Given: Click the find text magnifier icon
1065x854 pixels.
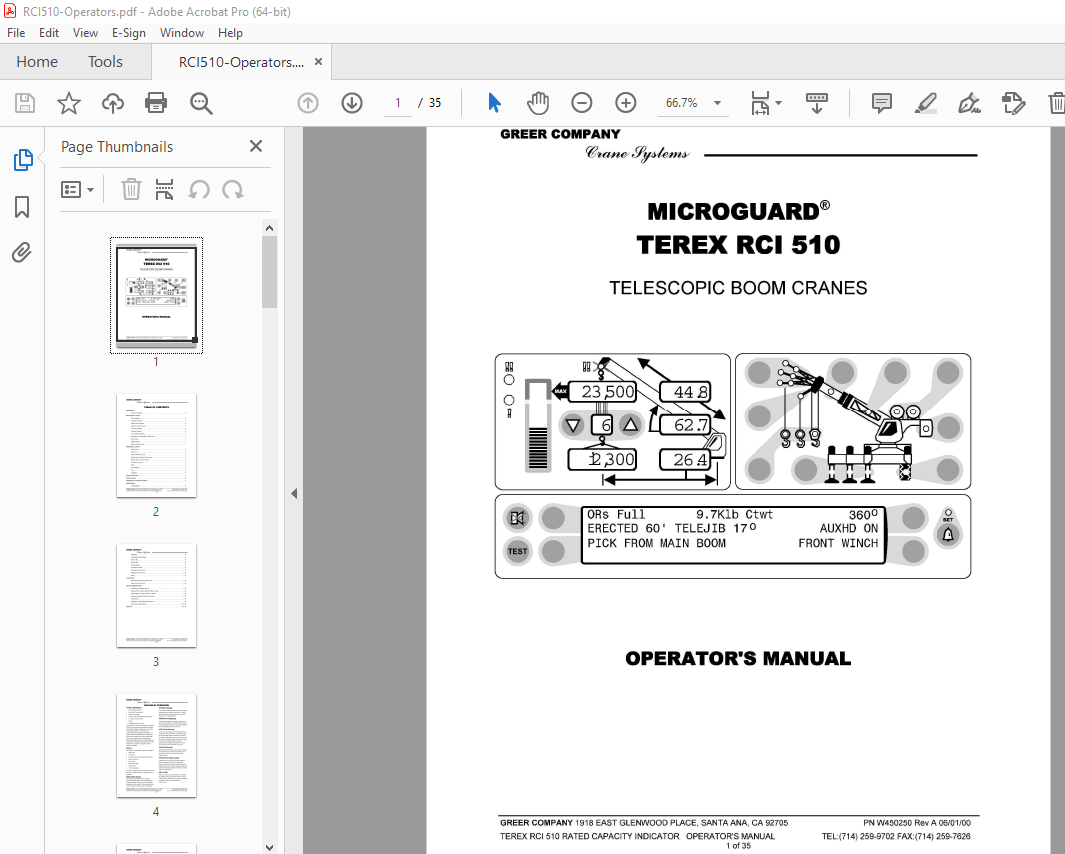Looking at the screenshot, I should (201, 103).
